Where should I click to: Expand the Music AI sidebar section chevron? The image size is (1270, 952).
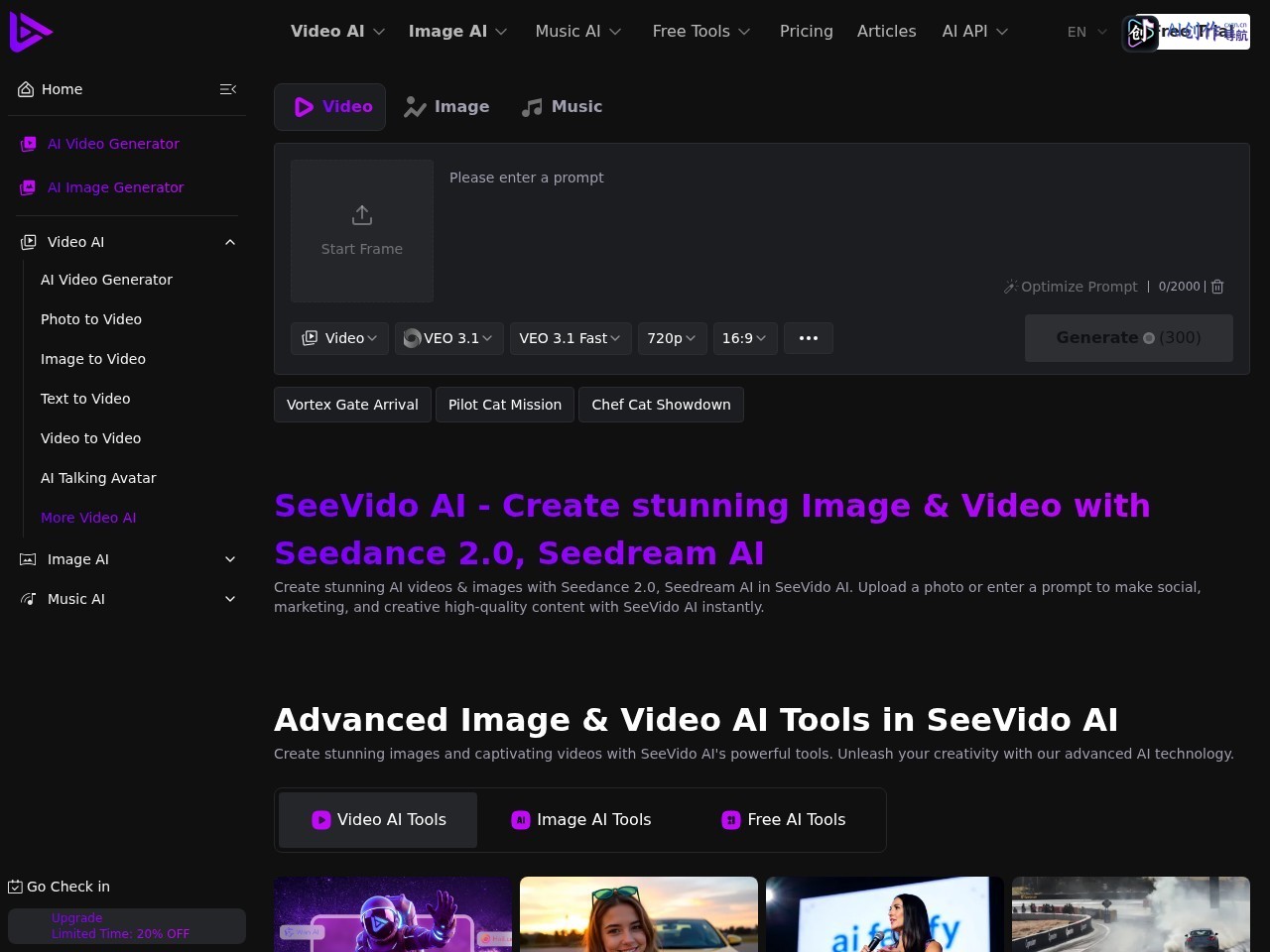pyautogui.click(x=230, y=599)
